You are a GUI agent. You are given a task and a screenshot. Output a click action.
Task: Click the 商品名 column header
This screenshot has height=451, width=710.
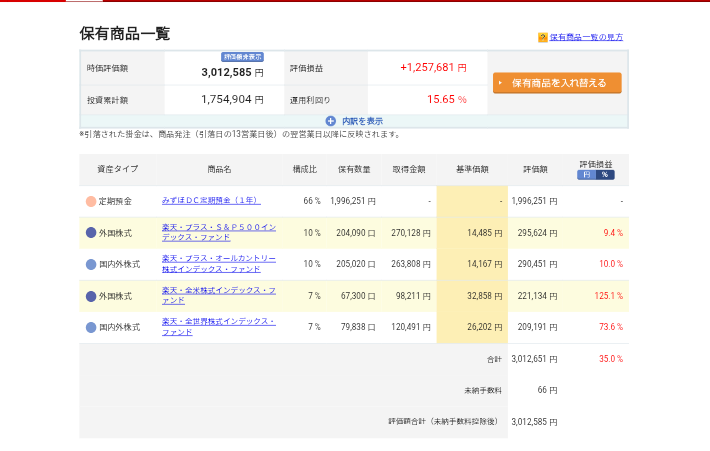[219, 169]
